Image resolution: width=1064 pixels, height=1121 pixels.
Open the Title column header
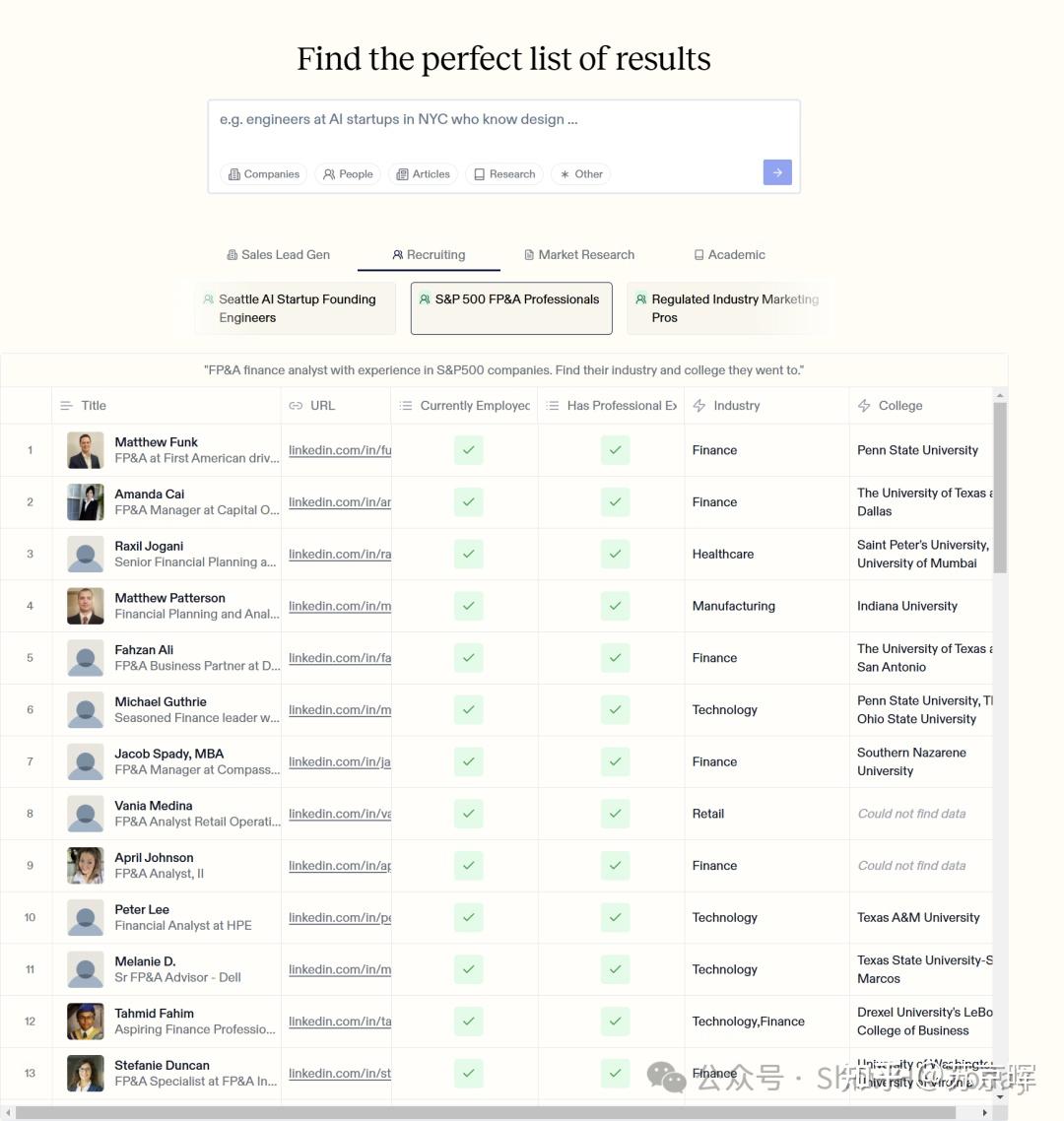[x=94, y=406]
